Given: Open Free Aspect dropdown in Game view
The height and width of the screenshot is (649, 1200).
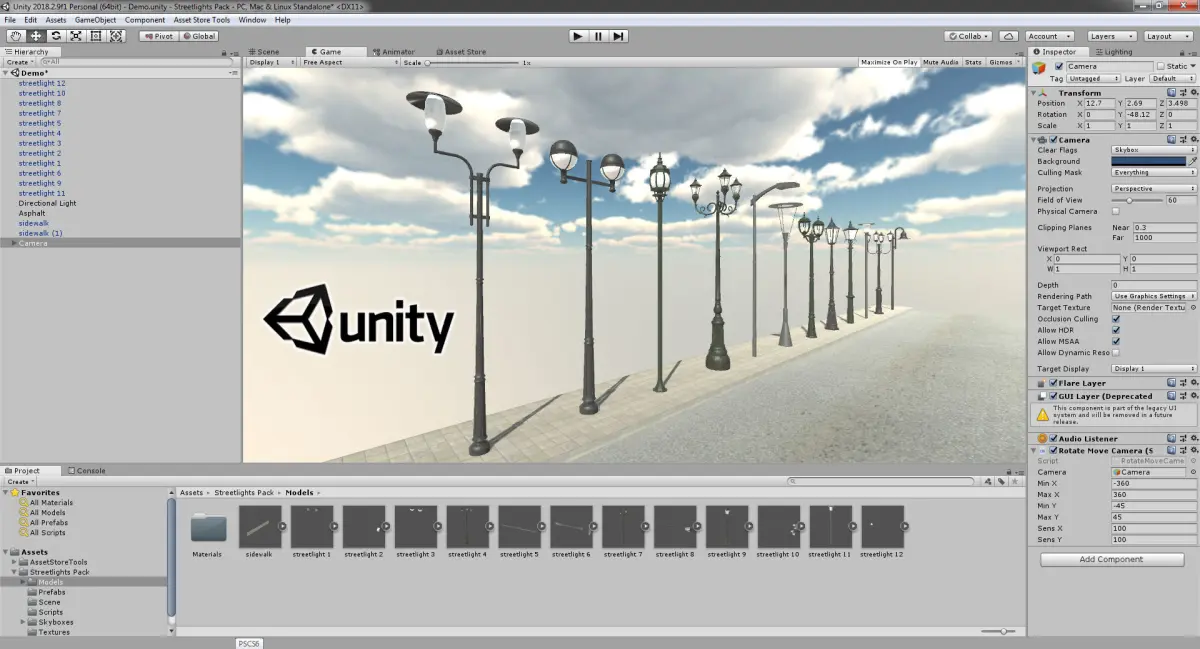Looking at the screenshot, I should (x=348, y=62).
